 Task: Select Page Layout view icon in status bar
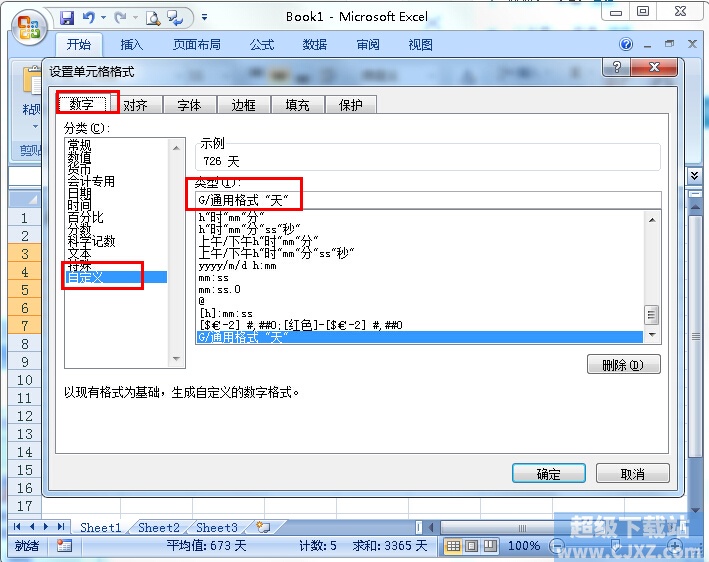471,546
